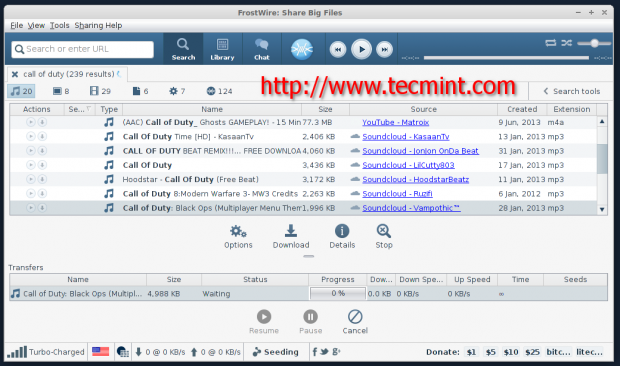Open the Soundcloud - KasaanTv source link
The image size is (620, 366).
(x=406, y=137)
